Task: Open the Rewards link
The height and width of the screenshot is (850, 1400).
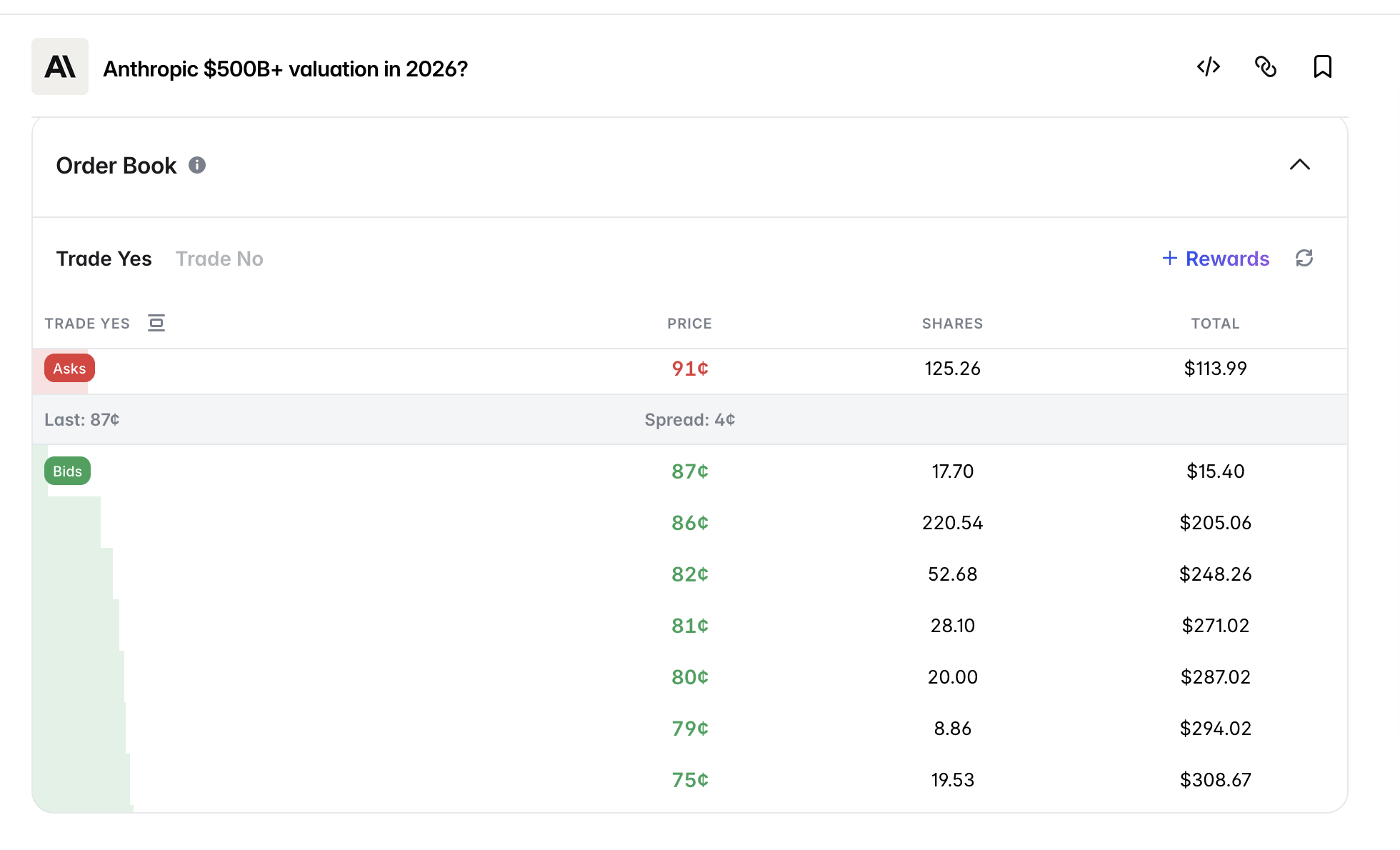Action: pyautogui.click(x=1227, y=259)
